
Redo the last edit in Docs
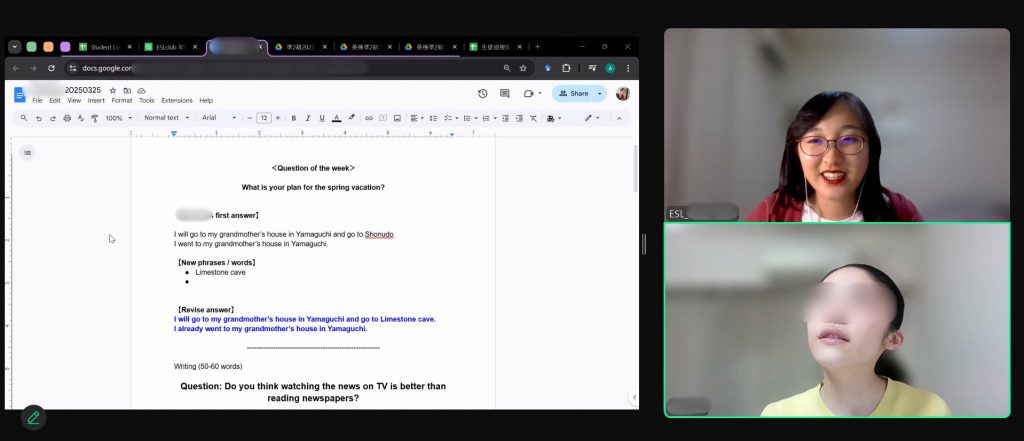point(53,118)
